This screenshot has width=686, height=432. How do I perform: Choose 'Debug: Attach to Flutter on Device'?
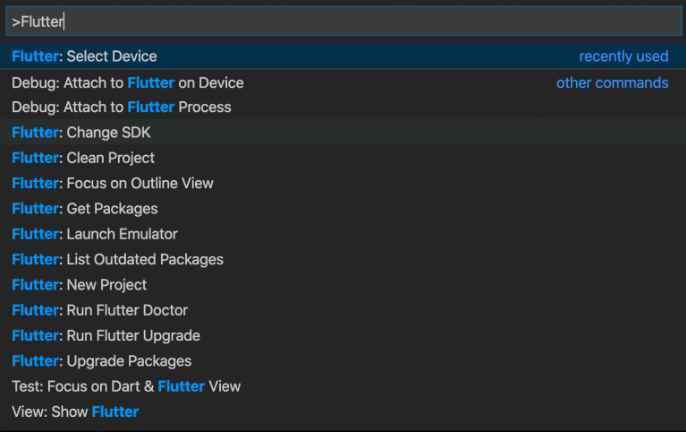click(128, 82)
